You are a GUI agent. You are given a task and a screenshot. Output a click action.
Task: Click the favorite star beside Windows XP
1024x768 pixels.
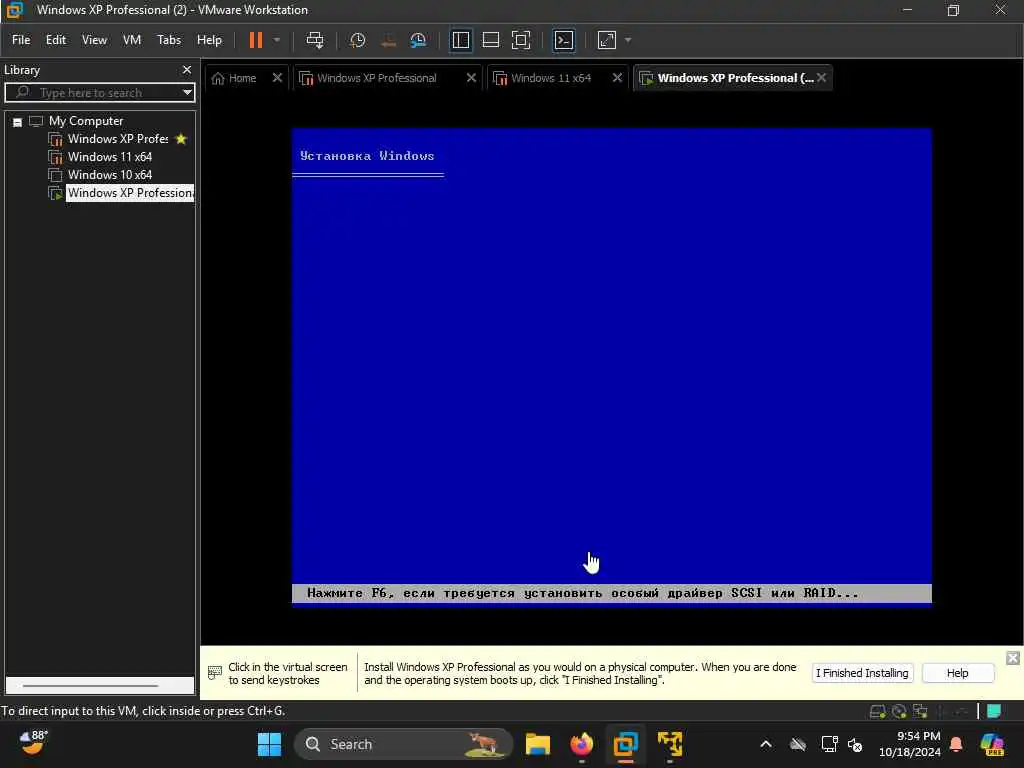coord(181,139)
